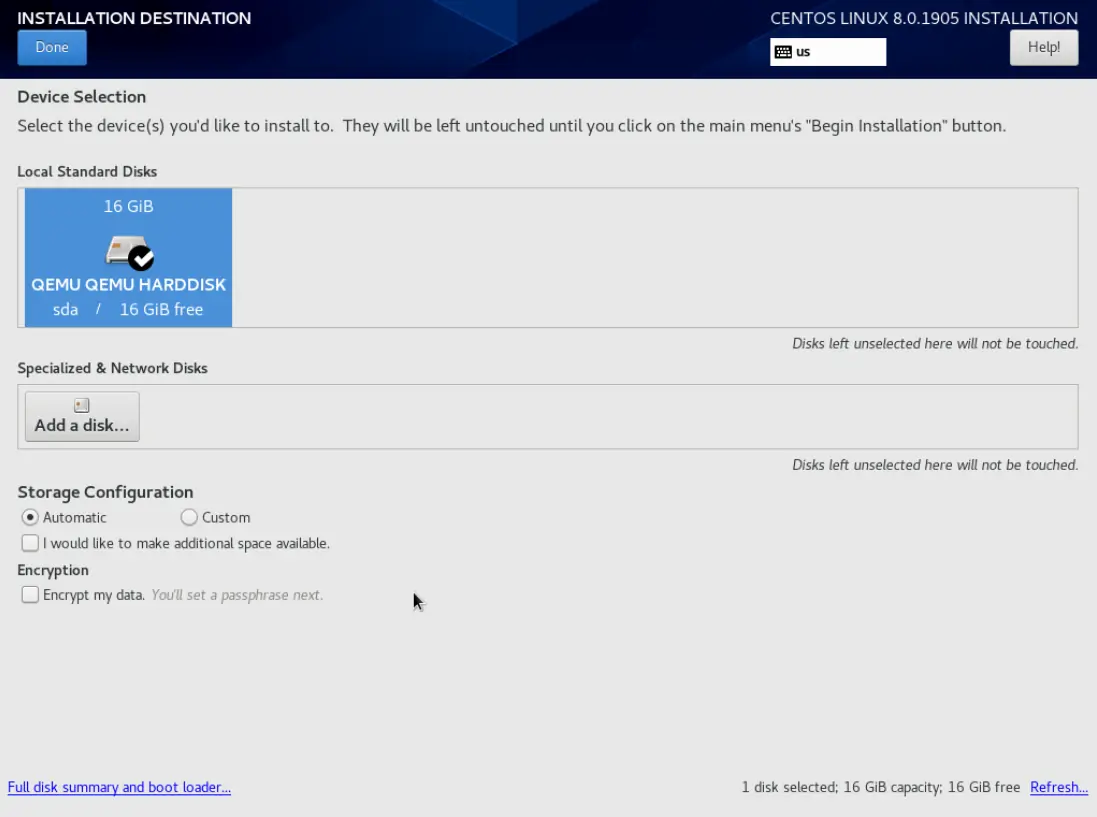Viewport: 1097px width, 817px height.
Task: Tick the Encrypt my data checkbox
Action: tap(30, 595)
